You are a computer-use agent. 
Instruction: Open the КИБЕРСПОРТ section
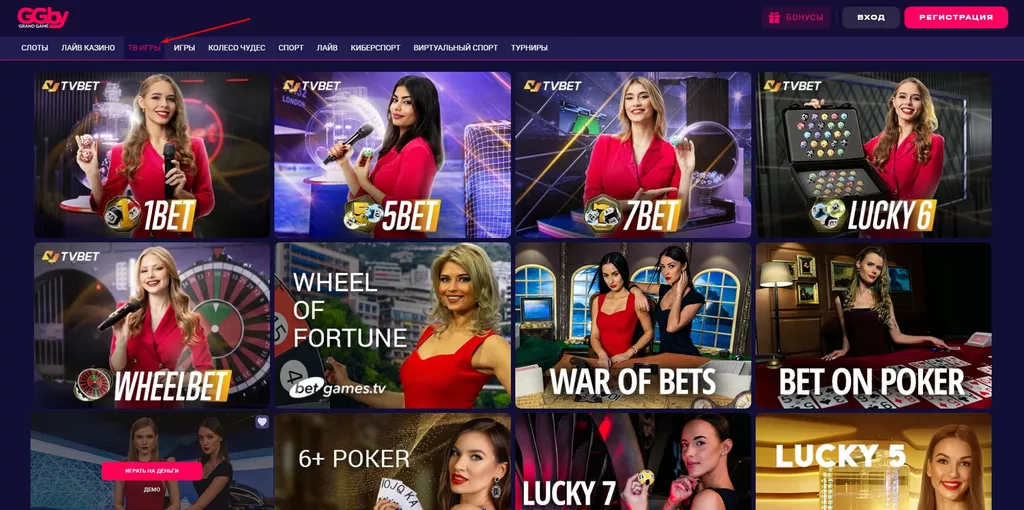click(x=376, y=48)
